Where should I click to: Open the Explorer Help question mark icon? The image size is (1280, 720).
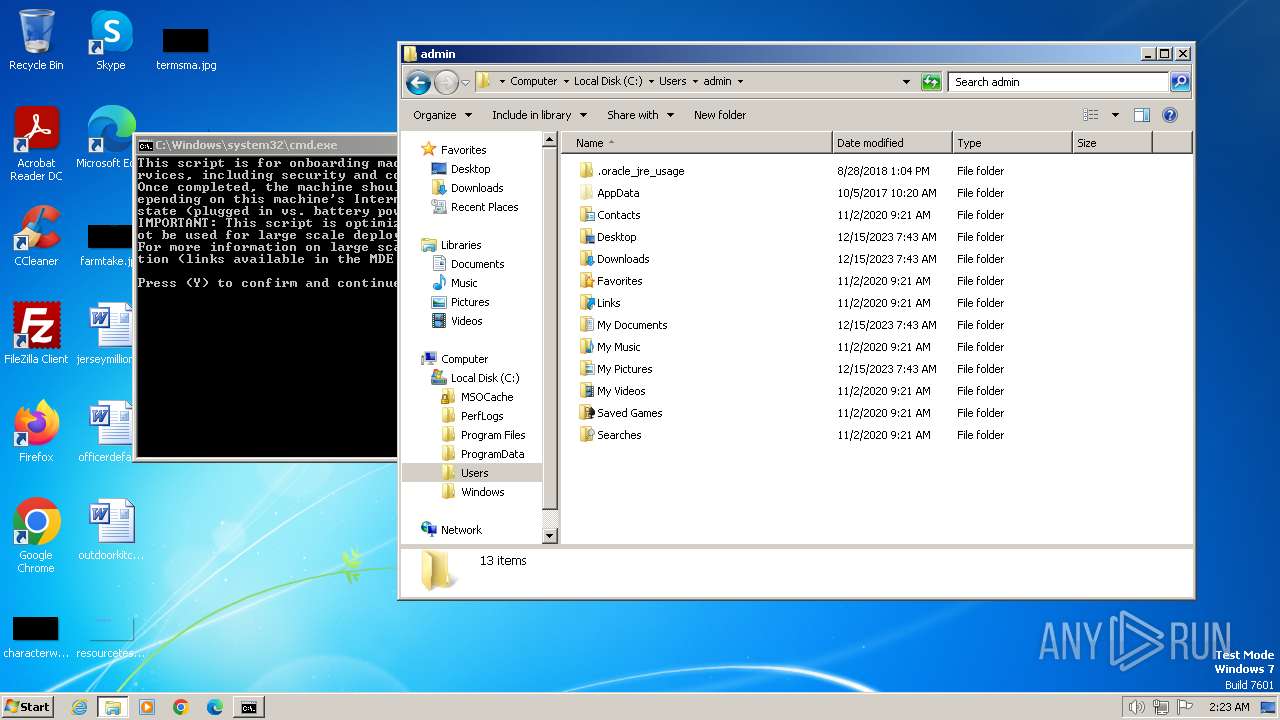pos(1170,115)
